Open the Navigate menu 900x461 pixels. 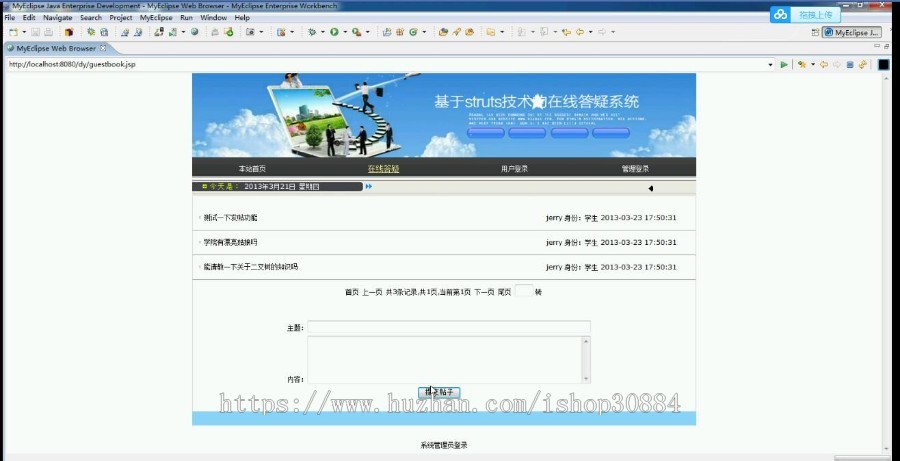(58, 18)
